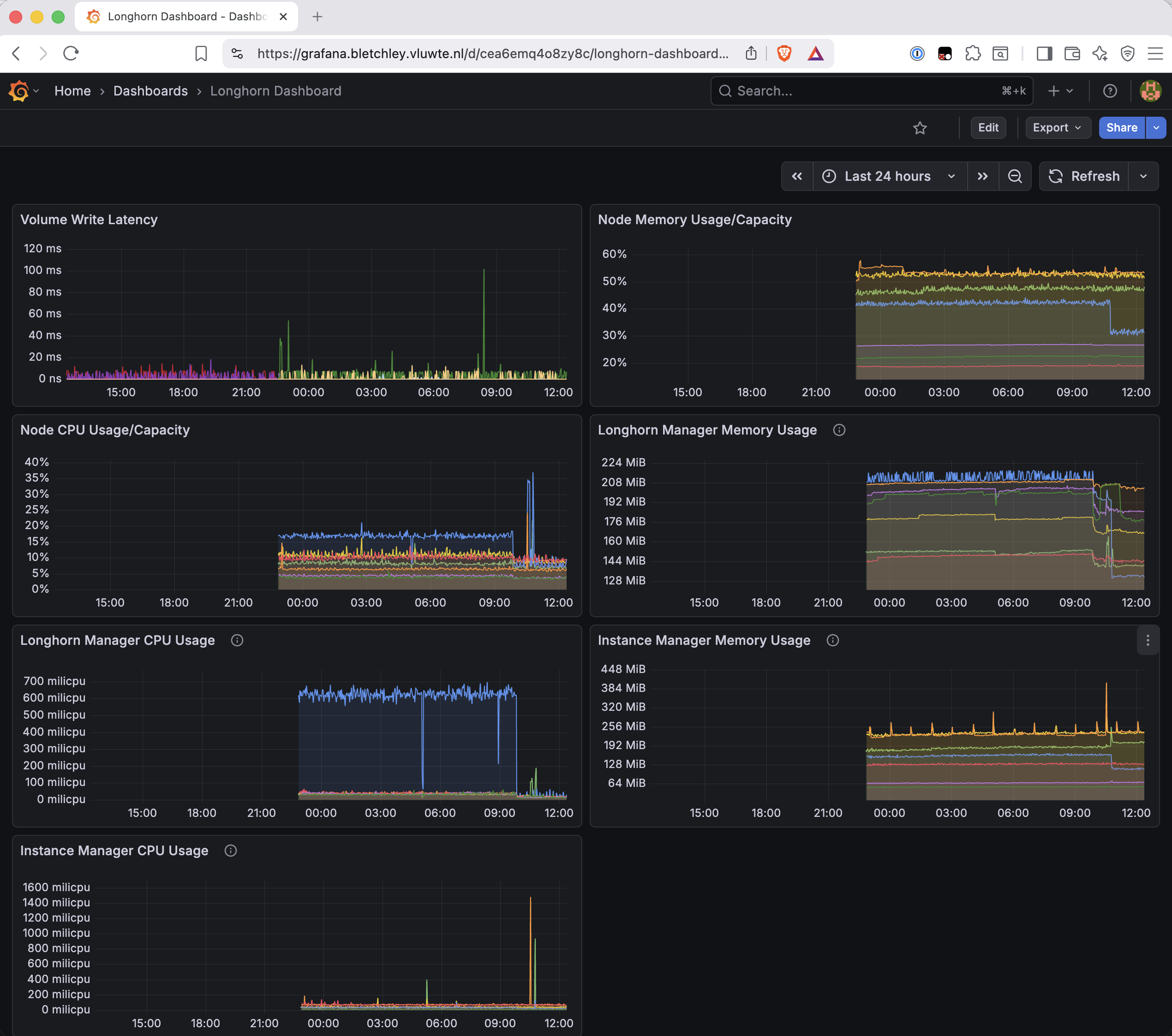1172x1036 pixels.
Task: Reload the page with the refresh icon
Action: [x=71, y=54]
